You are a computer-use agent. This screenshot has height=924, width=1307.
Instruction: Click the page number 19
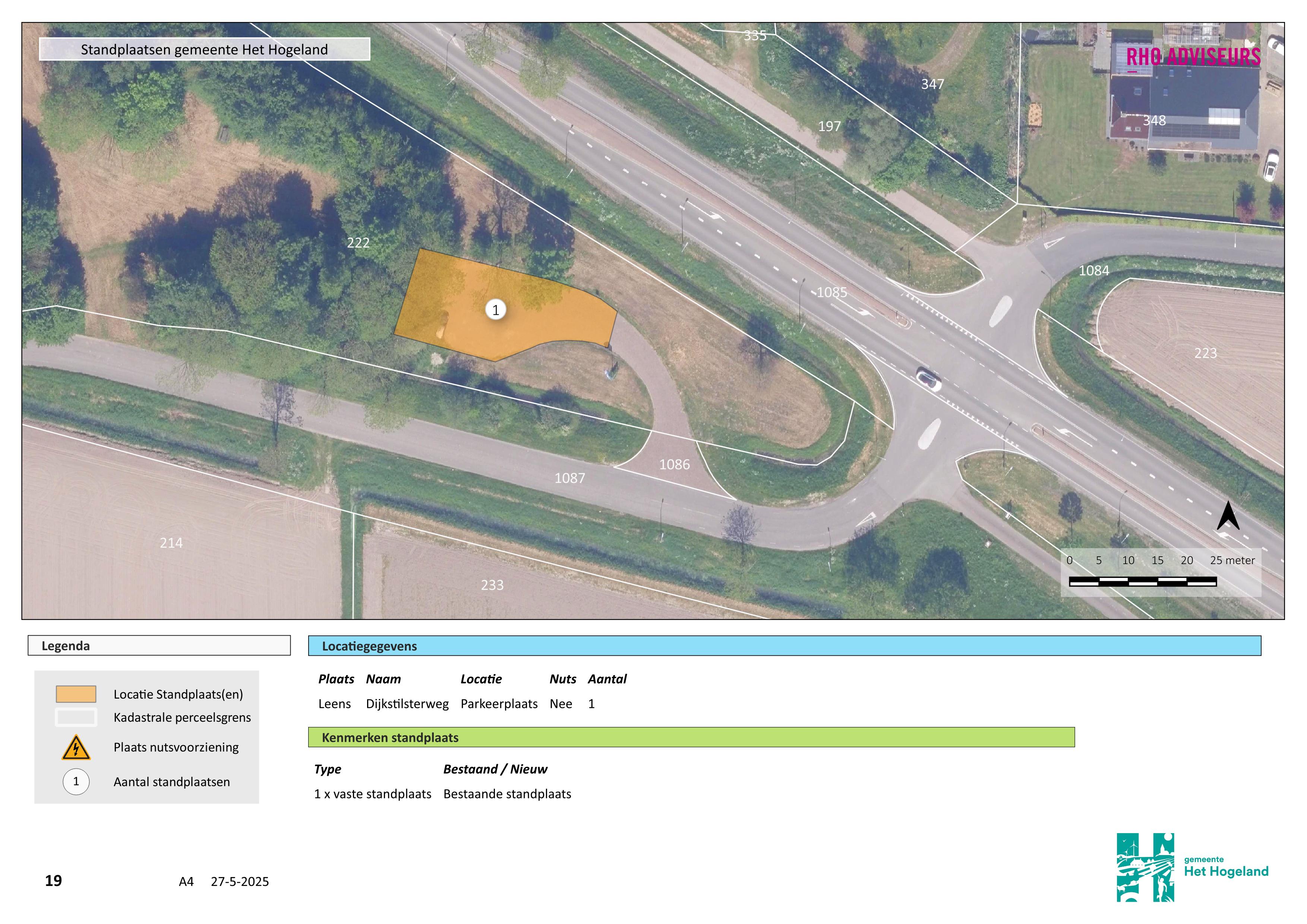[54, 881]
